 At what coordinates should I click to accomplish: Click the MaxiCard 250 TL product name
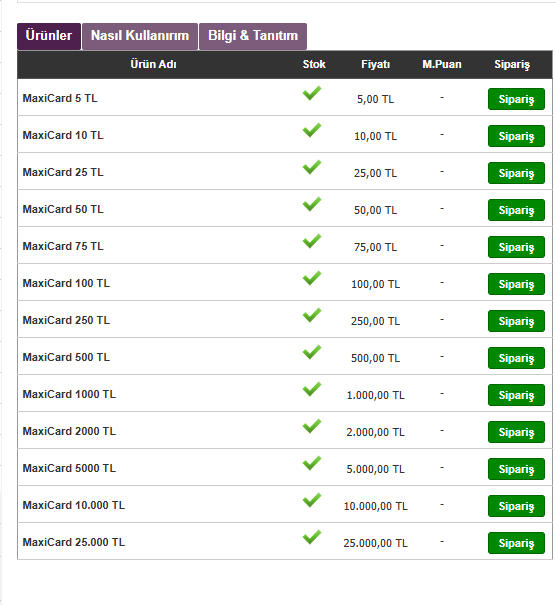pos(66,320)
